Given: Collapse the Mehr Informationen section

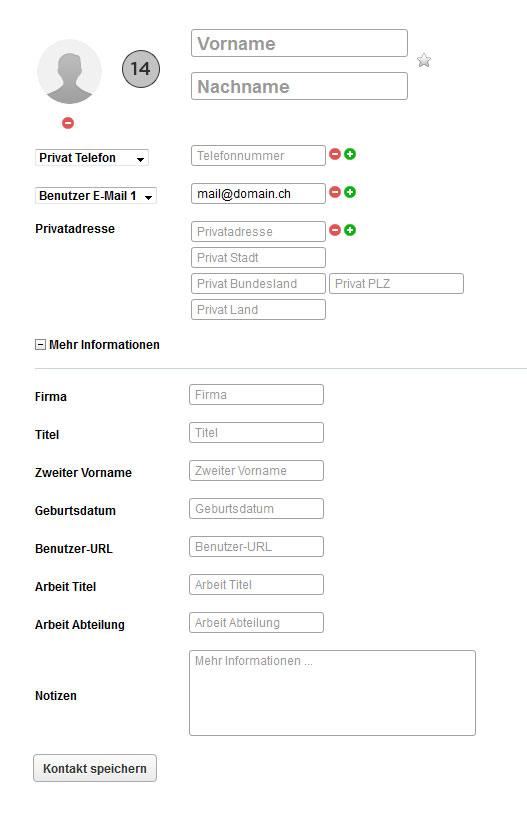Looking at the screenshot, I should 40,345.
